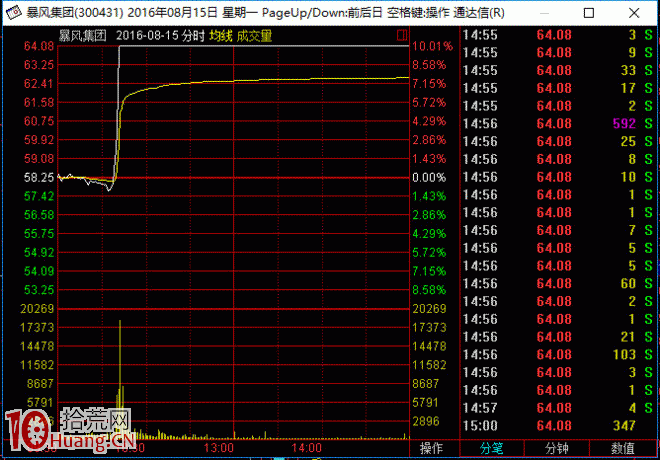
Task: Click the 2016-08-15 分时 label above the chart
Action: coord(160,36)
